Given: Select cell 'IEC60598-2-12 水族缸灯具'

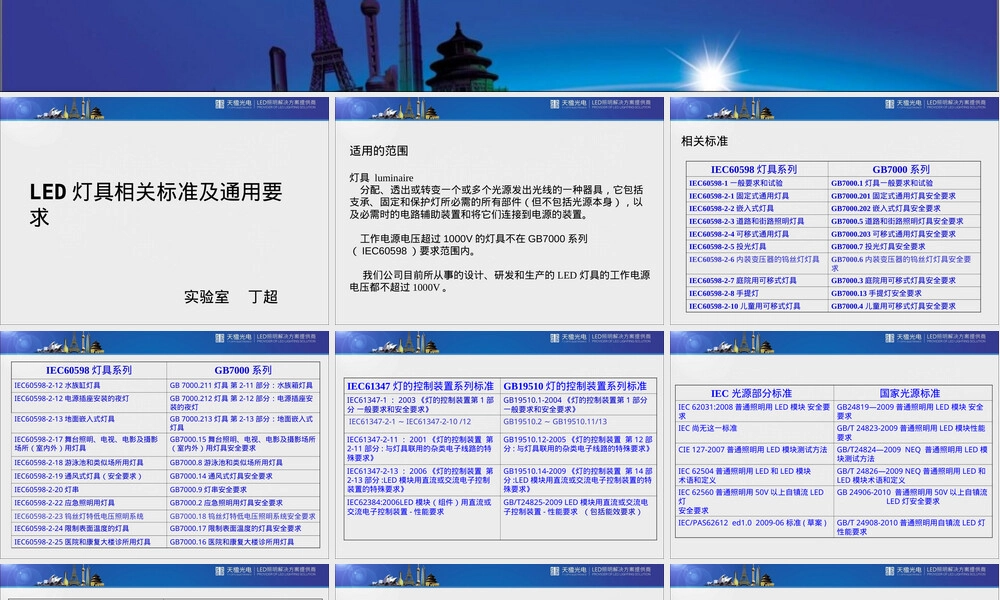Looking at the screenshot, I should point(89,386).
